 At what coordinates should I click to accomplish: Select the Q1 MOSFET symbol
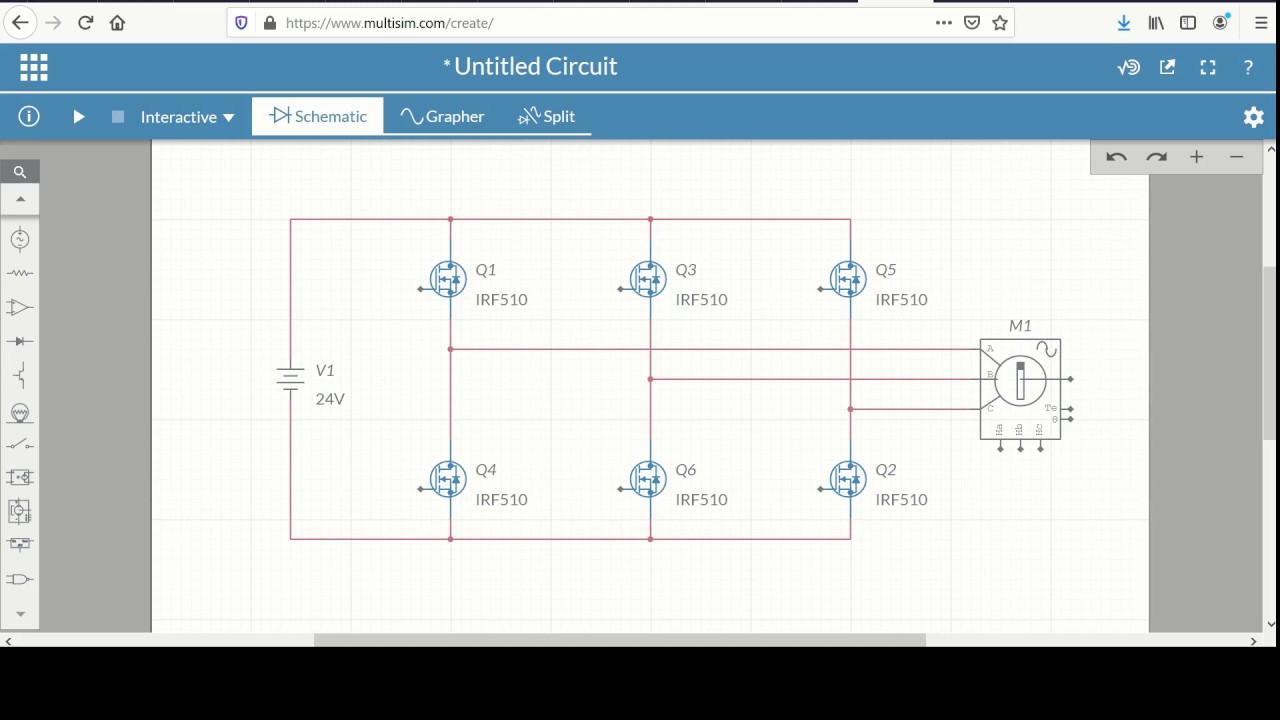pyautogui.click(x=447, y=279)
